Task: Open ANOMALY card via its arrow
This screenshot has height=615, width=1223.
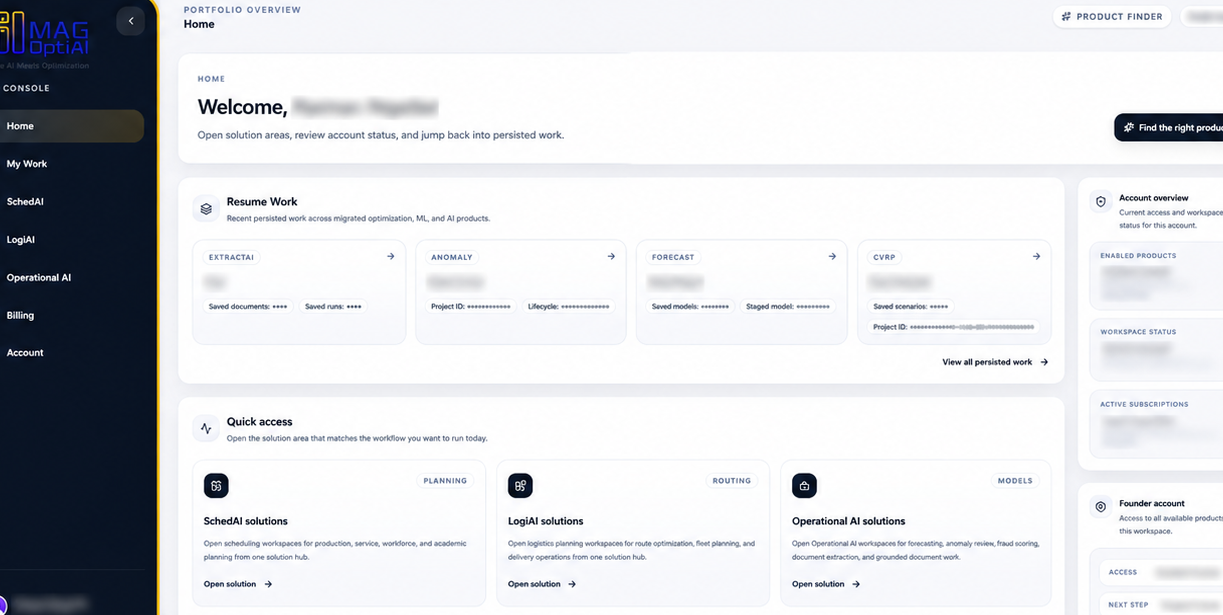Action: pyautogui.click(x=611, y=256)
